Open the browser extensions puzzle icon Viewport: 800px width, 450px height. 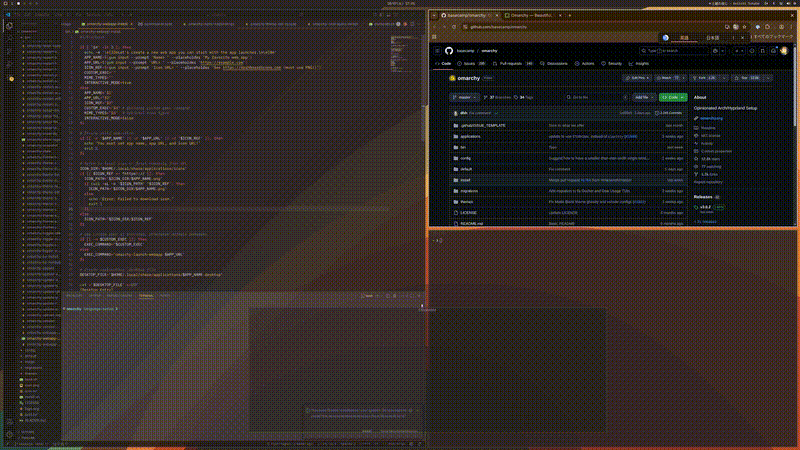(x=767, y=27)
